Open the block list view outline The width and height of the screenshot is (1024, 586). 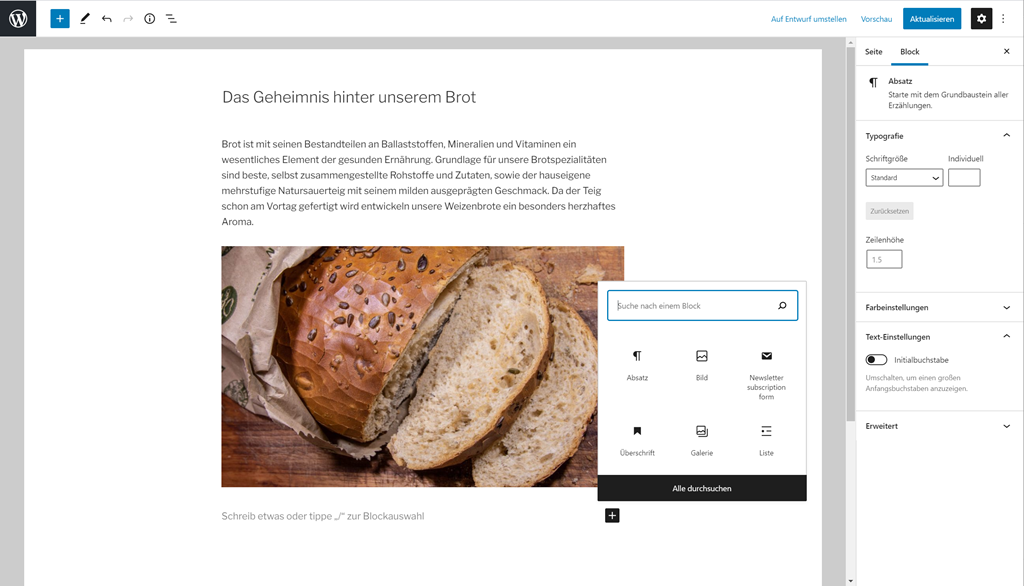pyautogui.click(x=171, y=18)
